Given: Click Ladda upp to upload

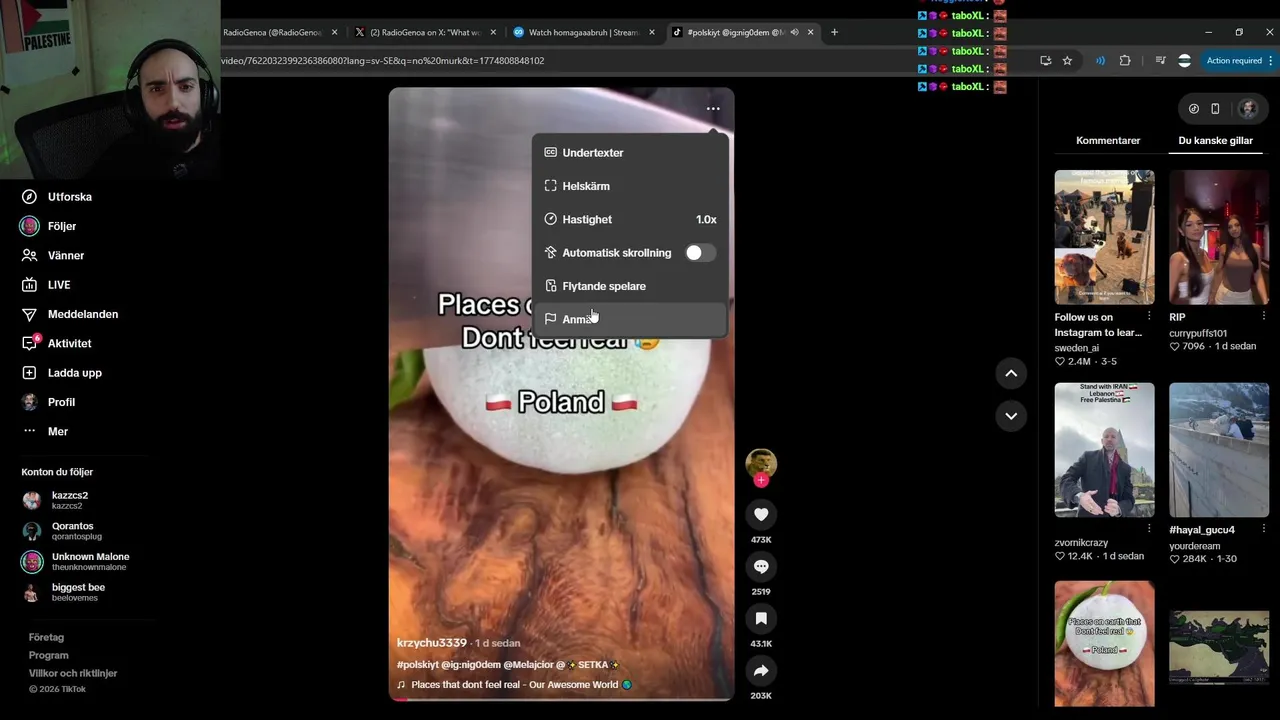Looking at the screenshot, I should coord(62,373).
